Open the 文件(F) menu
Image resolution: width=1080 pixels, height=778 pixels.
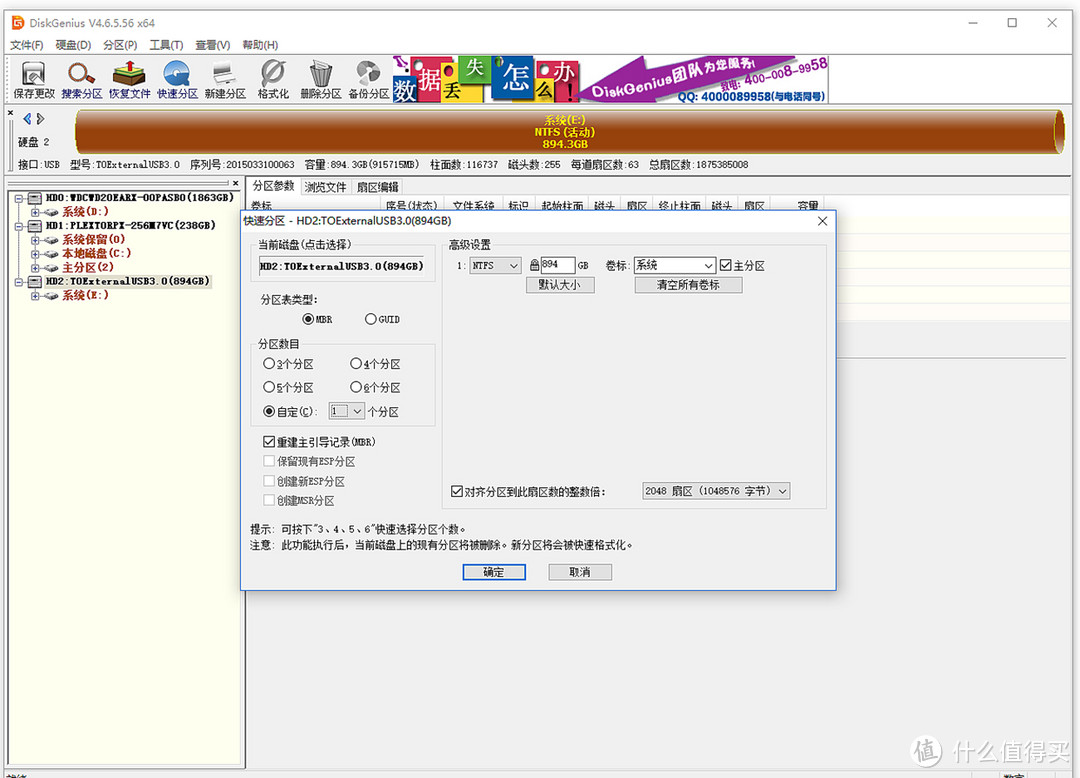[27, 45]
